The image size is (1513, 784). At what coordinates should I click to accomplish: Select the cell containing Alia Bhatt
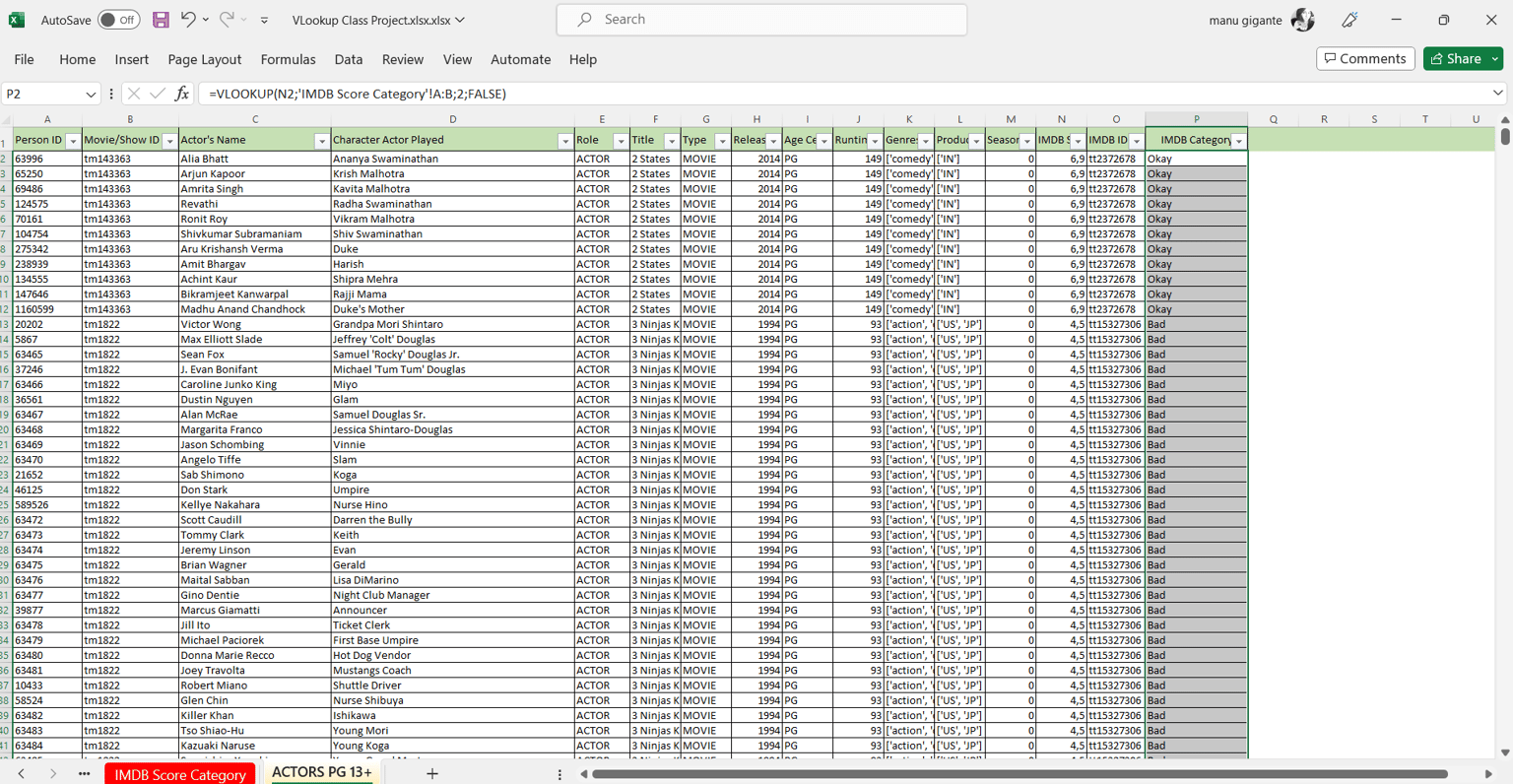pos(254,159)
